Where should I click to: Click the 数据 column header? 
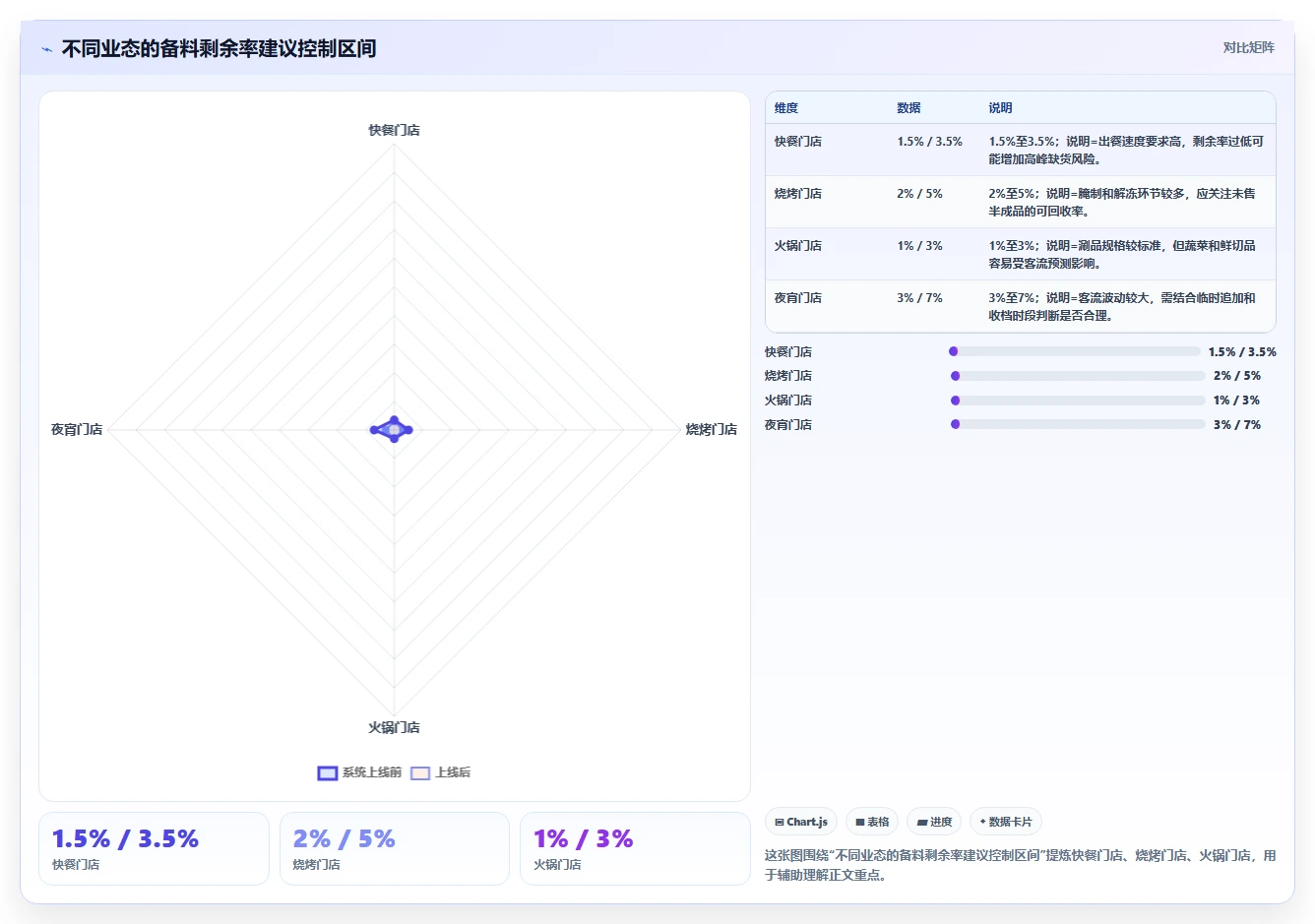point(908,108)
